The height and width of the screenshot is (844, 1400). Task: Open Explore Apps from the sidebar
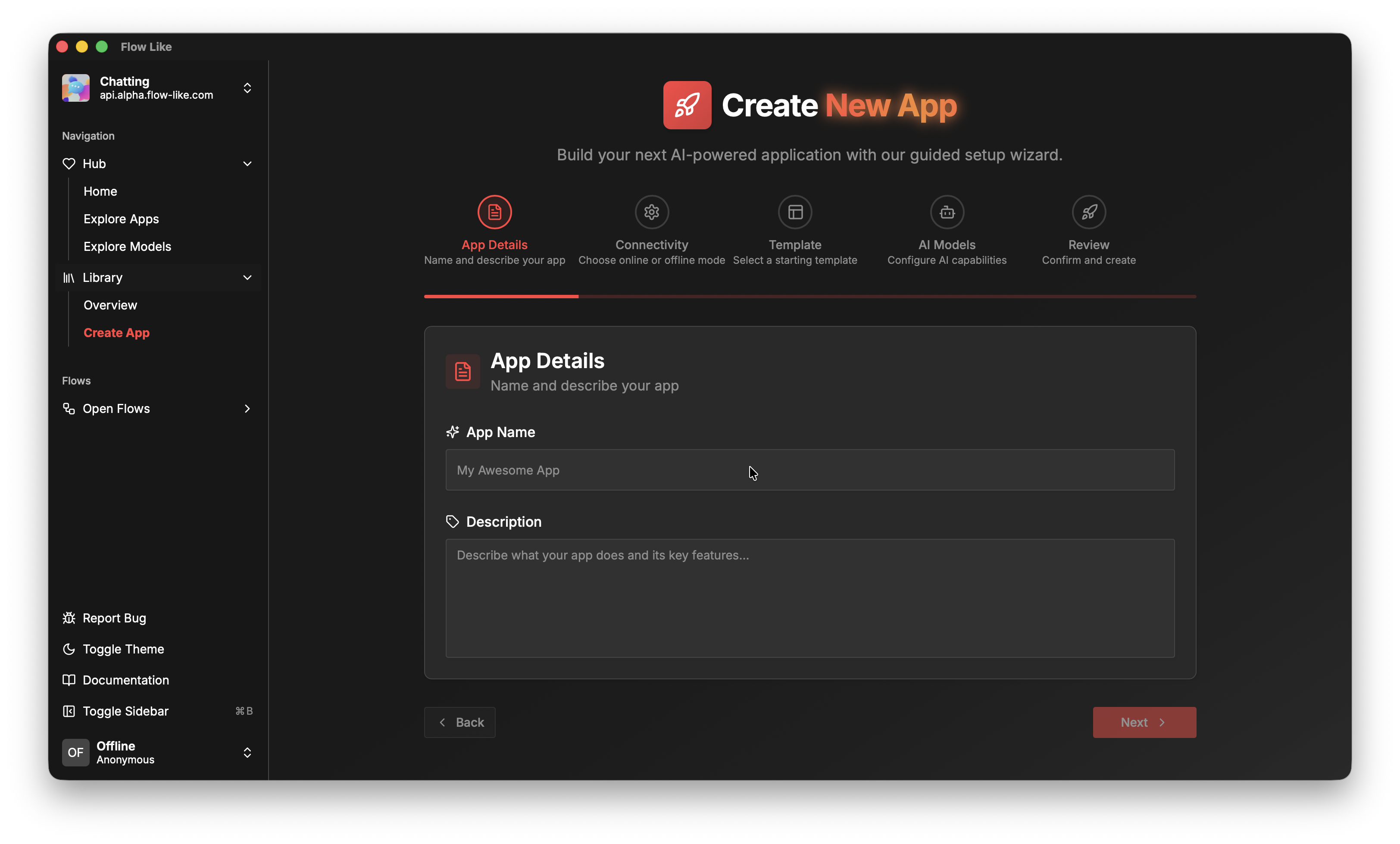point(120,219)
